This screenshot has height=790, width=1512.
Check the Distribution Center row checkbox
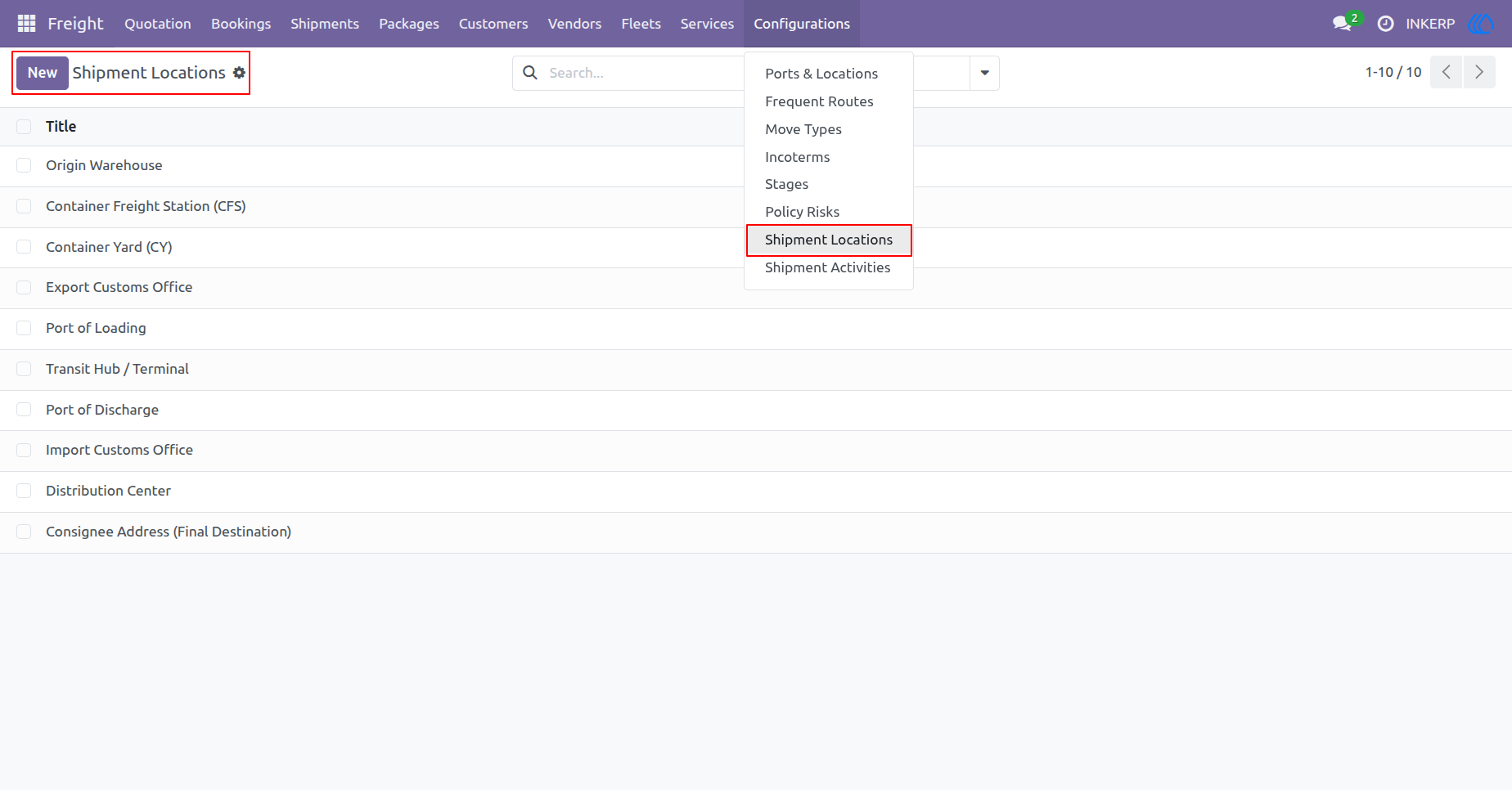(x=24, y=491)
